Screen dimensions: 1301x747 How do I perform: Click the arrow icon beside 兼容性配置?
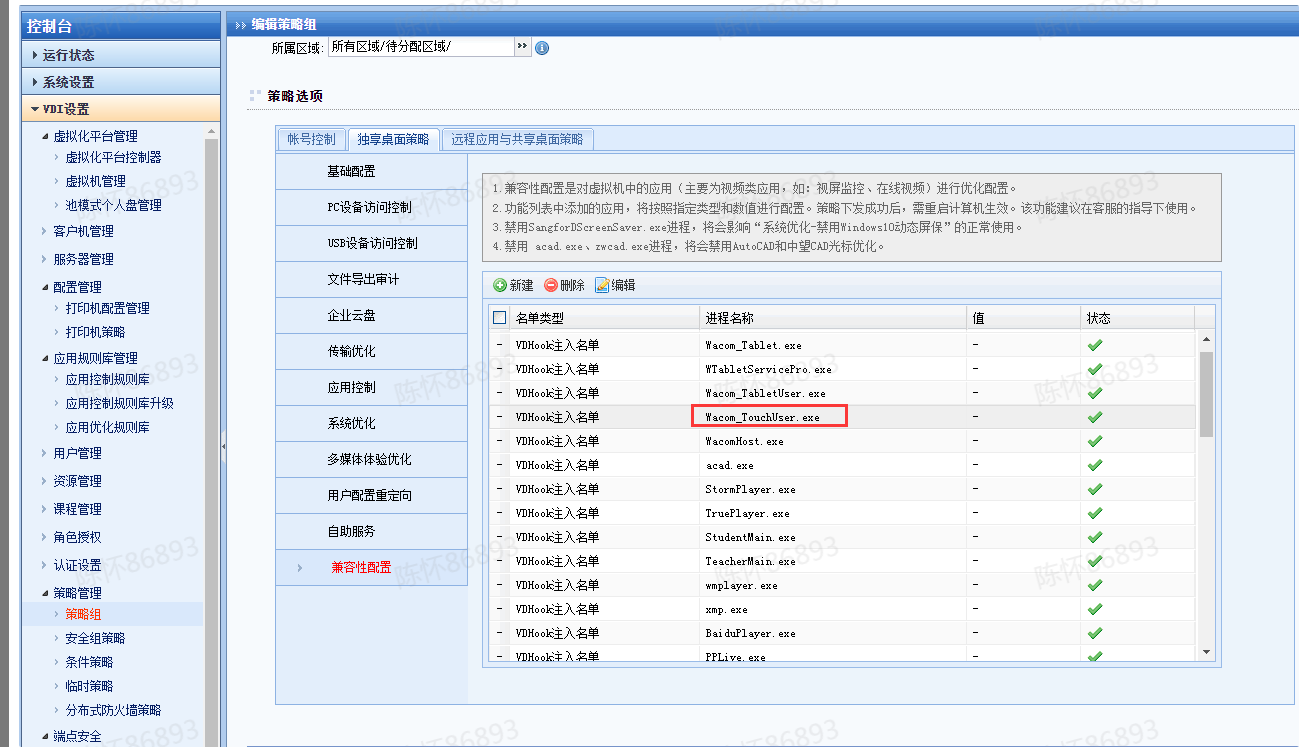(299, 568)
